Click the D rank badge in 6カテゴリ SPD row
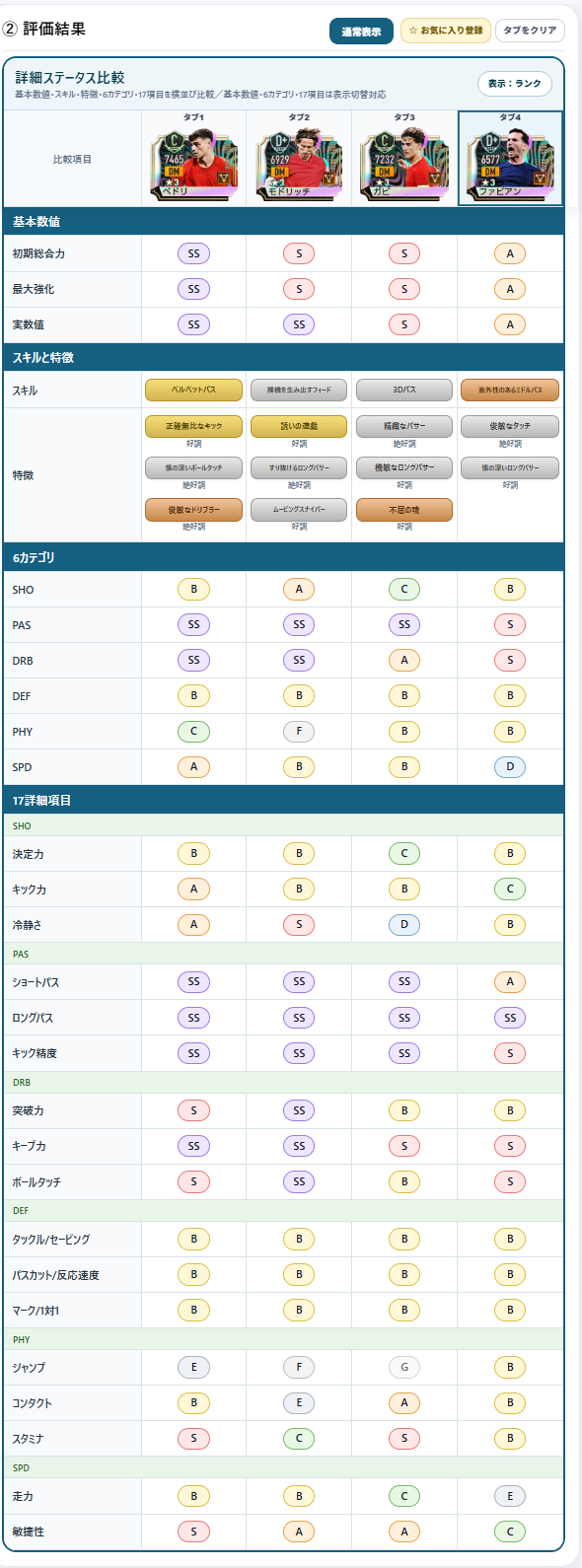Screen dimensions: 582x1568 (x=510, y=767)
